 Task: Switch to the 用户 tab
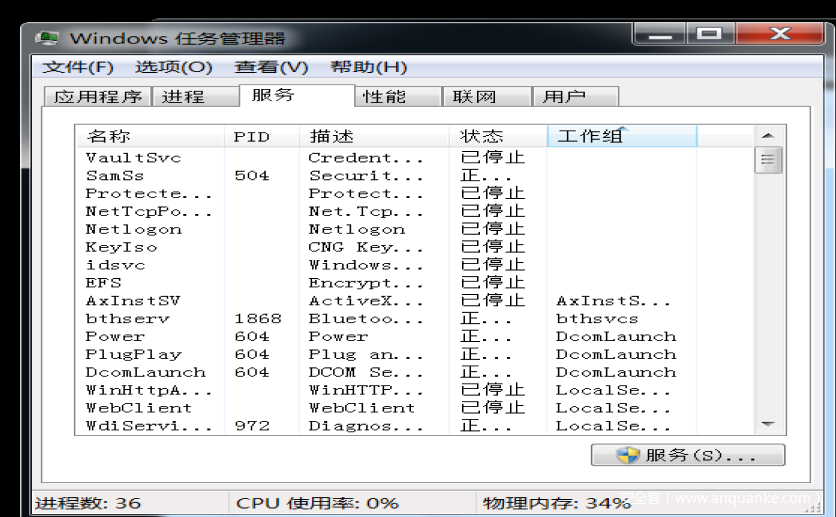[x=564, y=97]
